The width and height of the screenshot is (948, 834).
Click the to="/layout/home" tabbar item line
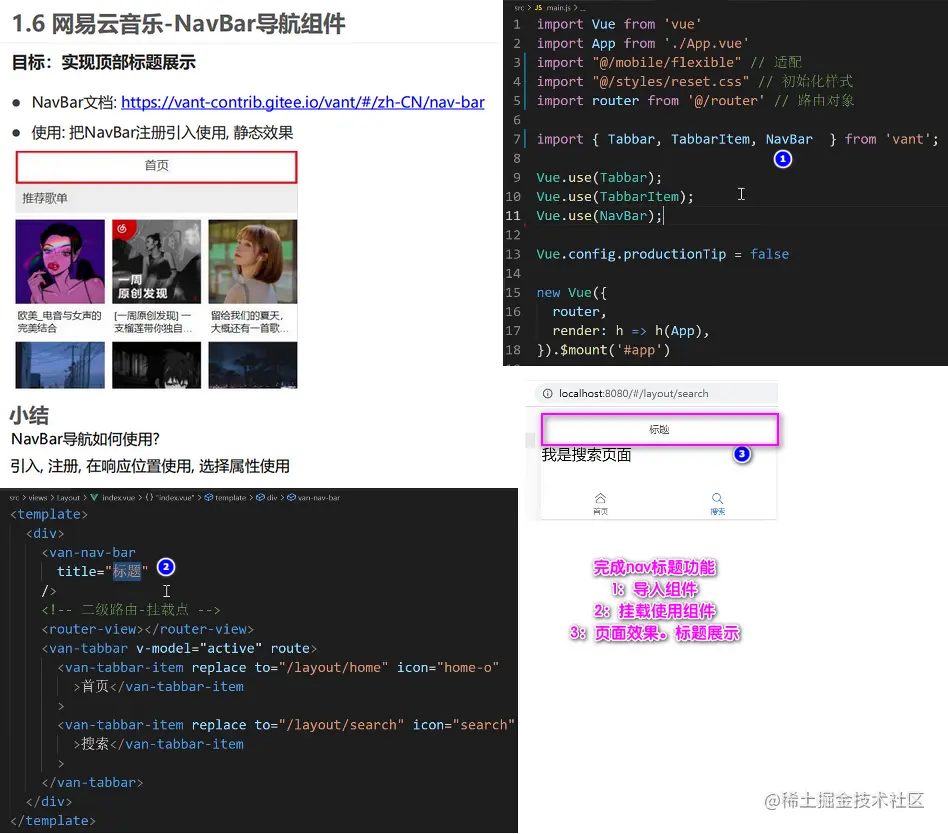click(278, 668)
